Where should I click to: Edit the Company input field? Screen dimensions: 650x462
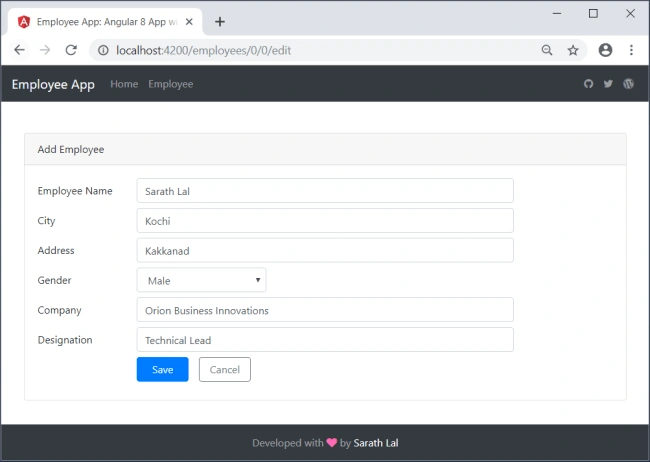pos(325,310)
